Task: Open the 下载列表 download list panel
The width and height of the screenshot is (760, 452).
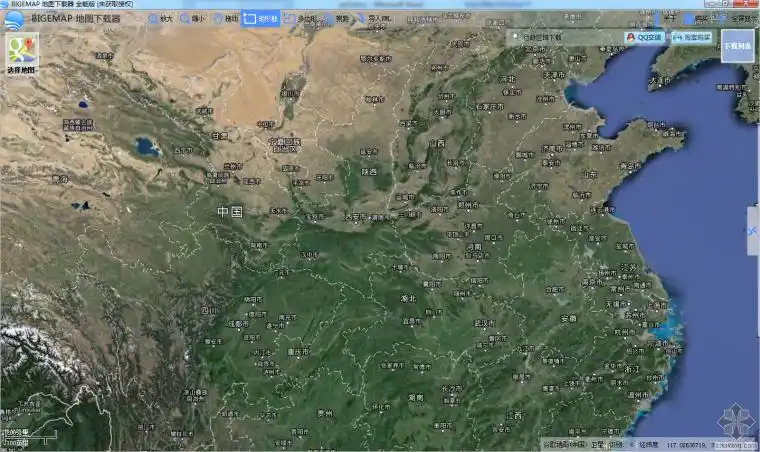Action: point(737,46)
